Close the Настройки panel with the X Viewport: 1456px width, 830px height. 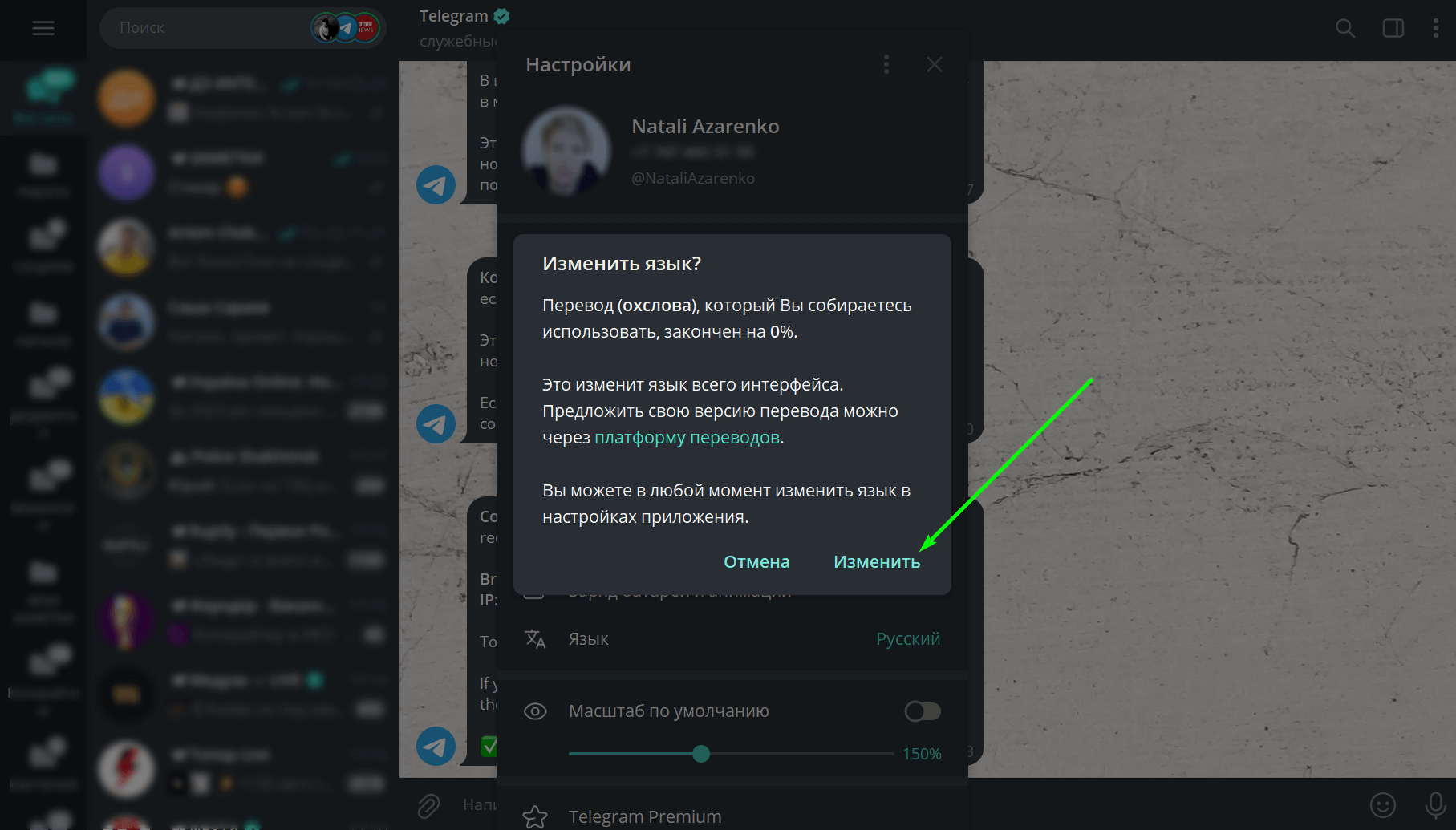point(935,64)
